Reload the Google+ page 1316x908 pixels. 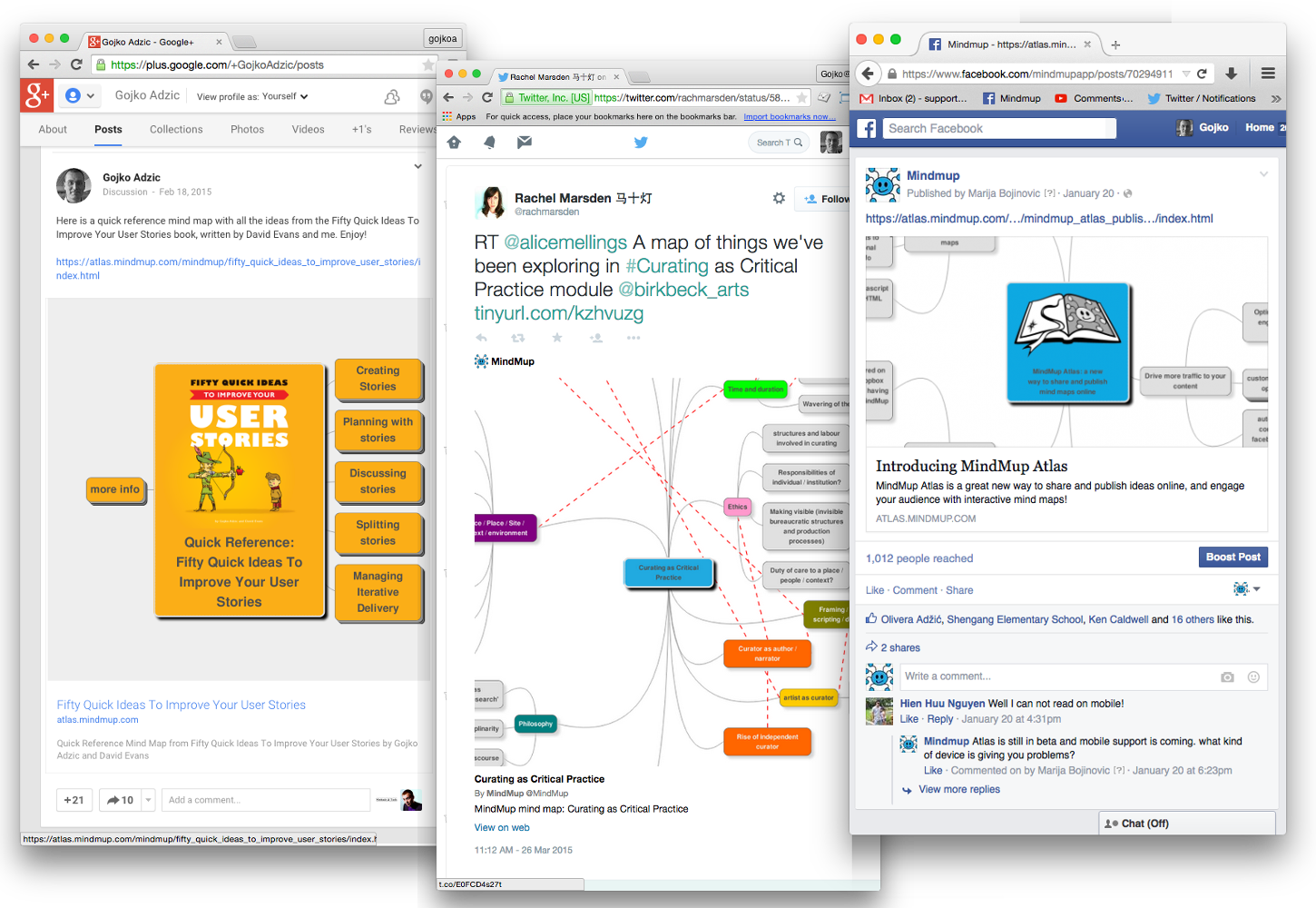coord(76,64)
